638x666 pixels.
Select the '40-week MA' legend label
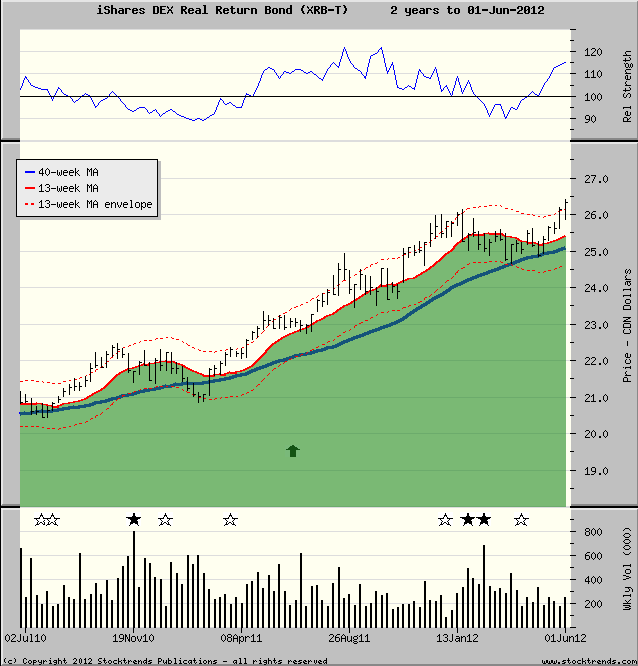(x=68, y=172)
